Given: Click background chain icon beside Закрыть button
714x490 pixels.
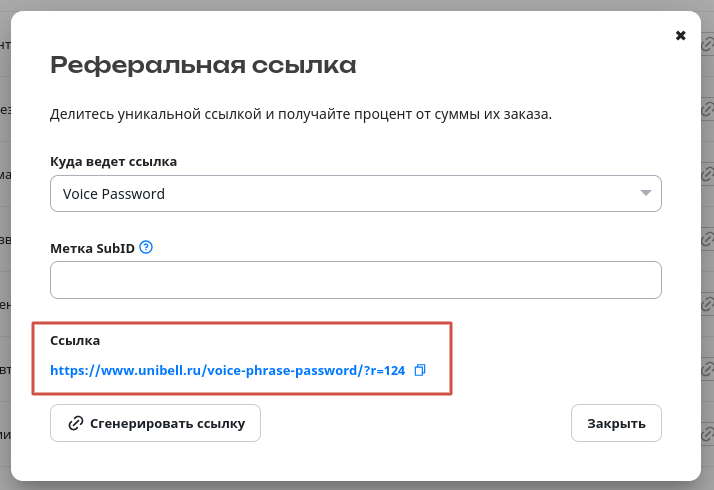Looking at the screenshot, I should (x=708, y=434).
